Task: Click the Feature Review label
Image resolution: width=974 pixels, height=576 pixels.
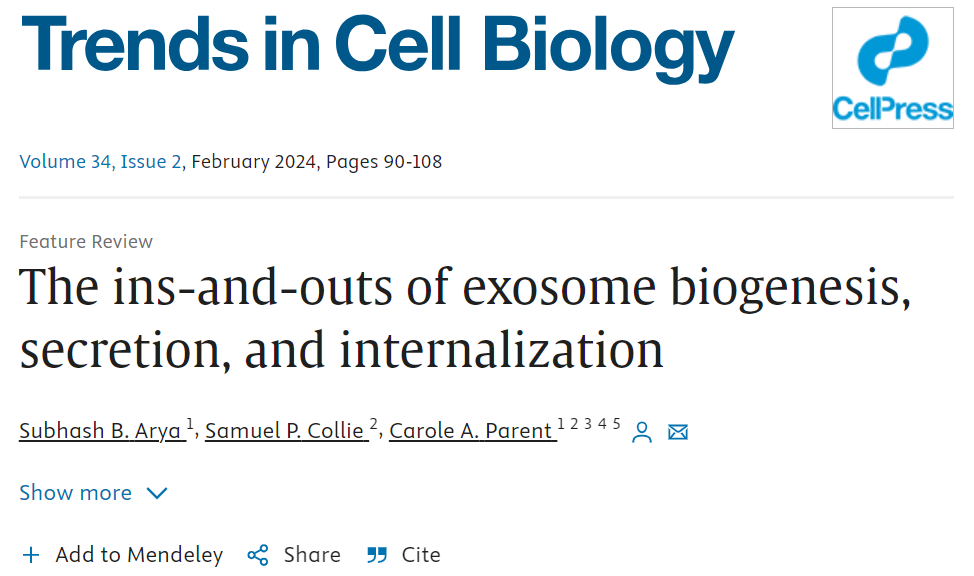Action: click(86, 242)
